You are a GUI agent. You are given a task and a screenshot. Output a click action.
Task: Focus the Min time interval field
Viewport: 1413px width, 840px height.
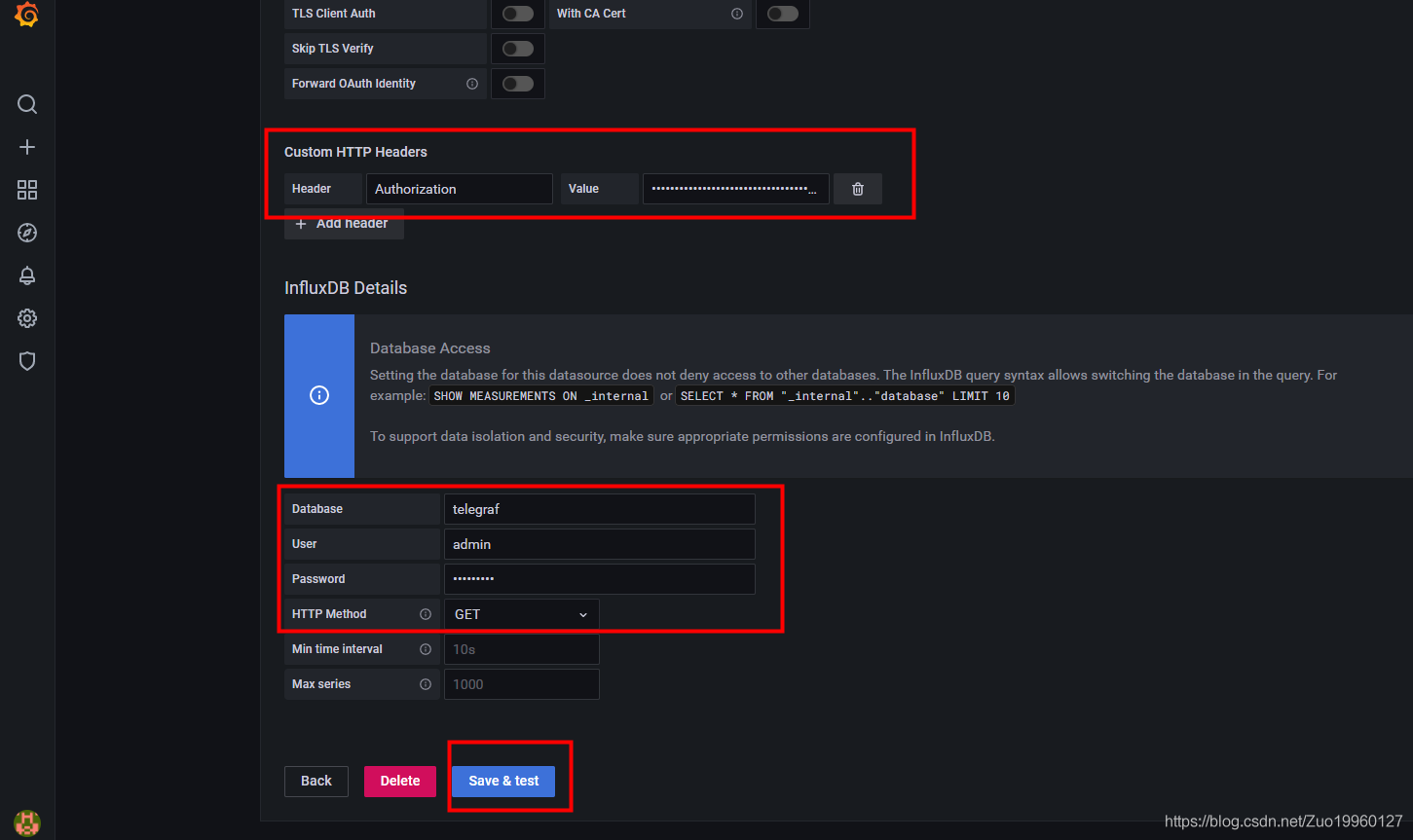522,649
